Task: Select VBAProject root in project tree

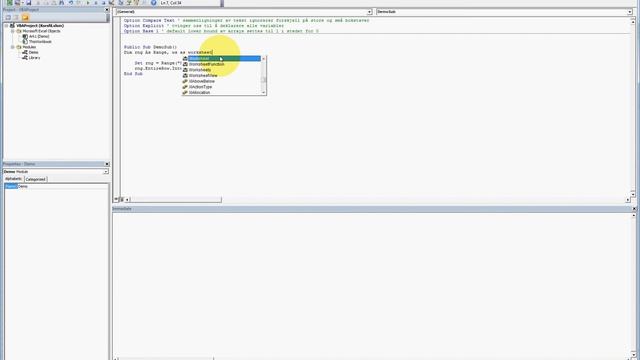Action: (40, 26)
